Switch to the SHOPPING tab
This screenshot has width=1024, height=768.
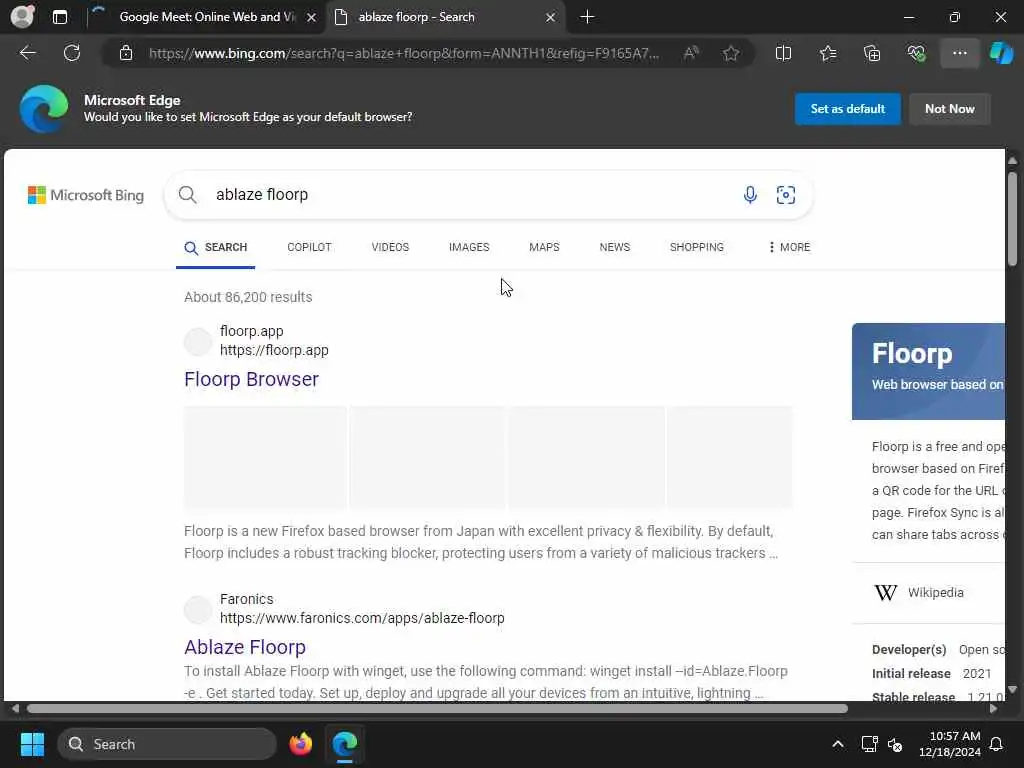pos(697,248)
